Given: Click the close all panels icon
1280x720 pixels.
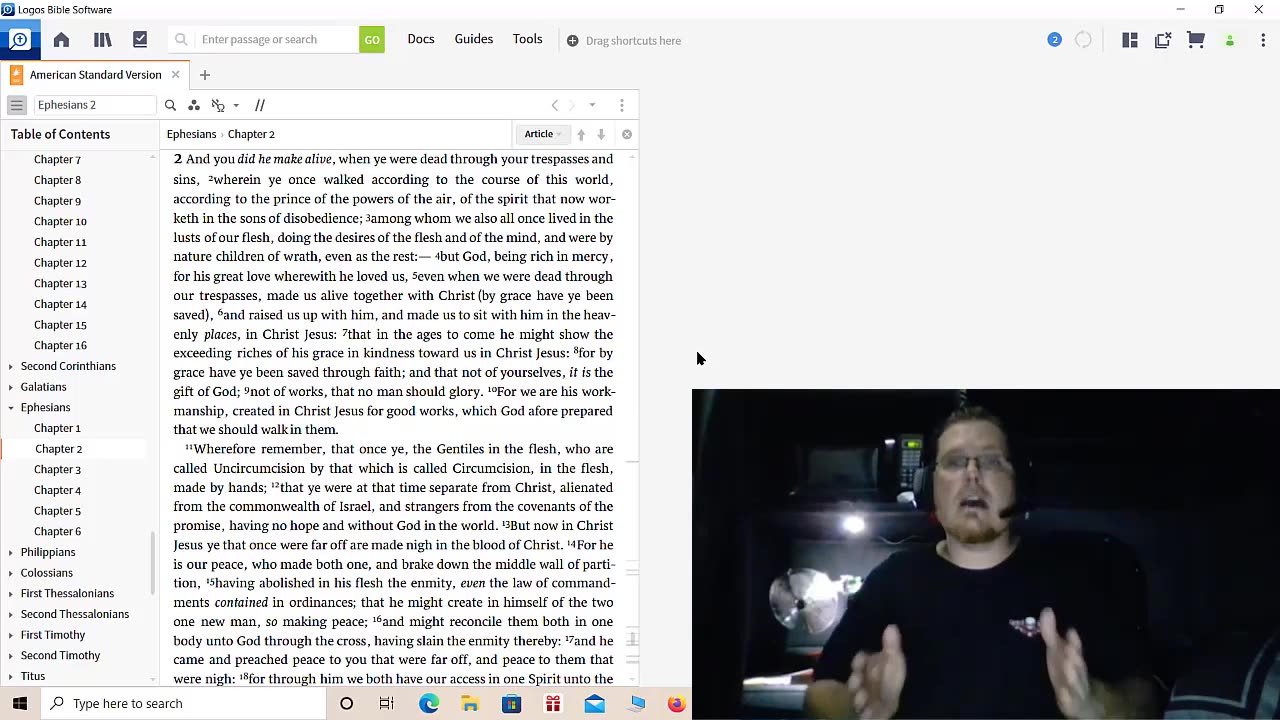Looking at the screenshot, I should tap(1163, 40).
